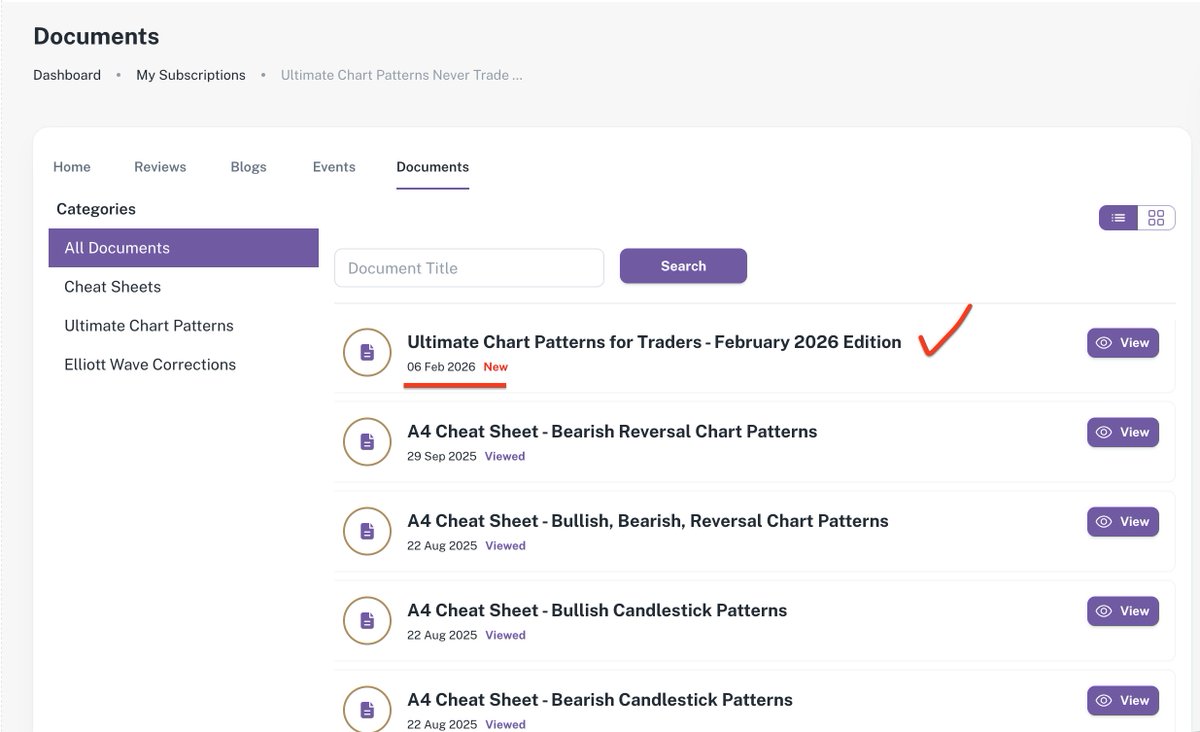Screen dimensions: 1200x732
Task: Open title A4 Cheat Sheet - Bullish Candlestick Patterns
Action: 597,610
